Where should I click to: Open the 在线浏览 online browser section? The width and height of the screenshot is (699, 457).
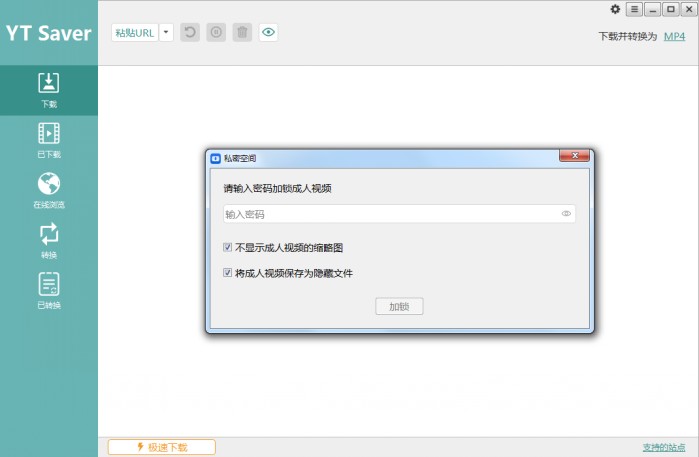[49, 191]
